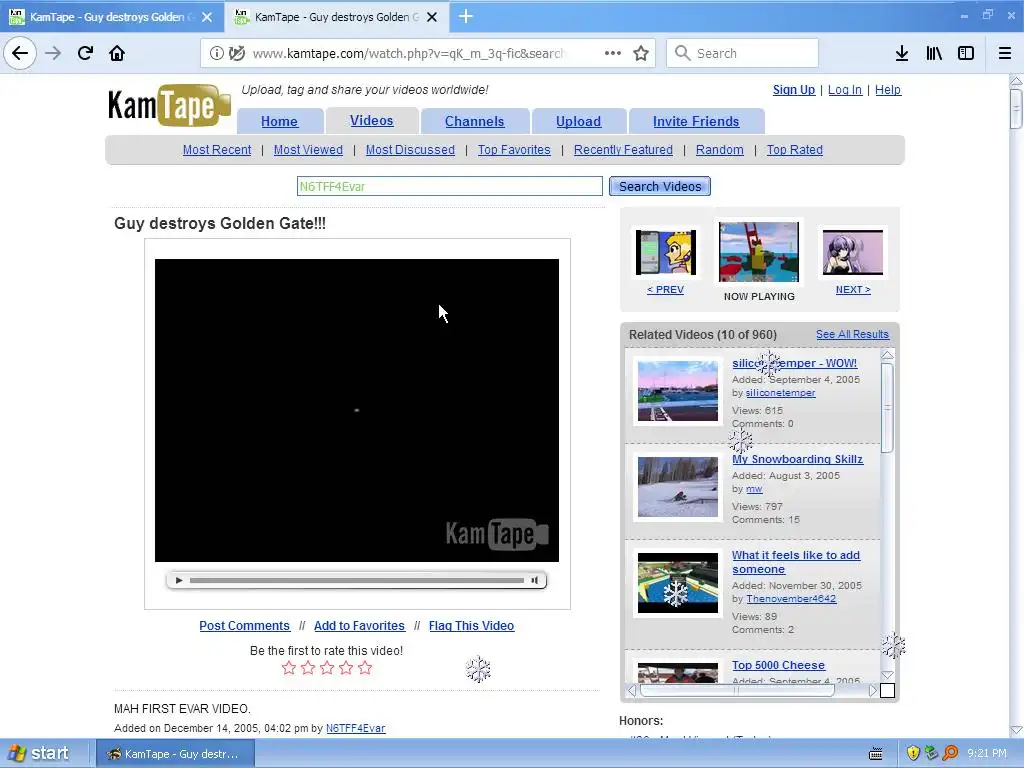Viewport: 1024px width, 768px height.
Task: Click the security shield tray icon
Action: tap(912, 754)
